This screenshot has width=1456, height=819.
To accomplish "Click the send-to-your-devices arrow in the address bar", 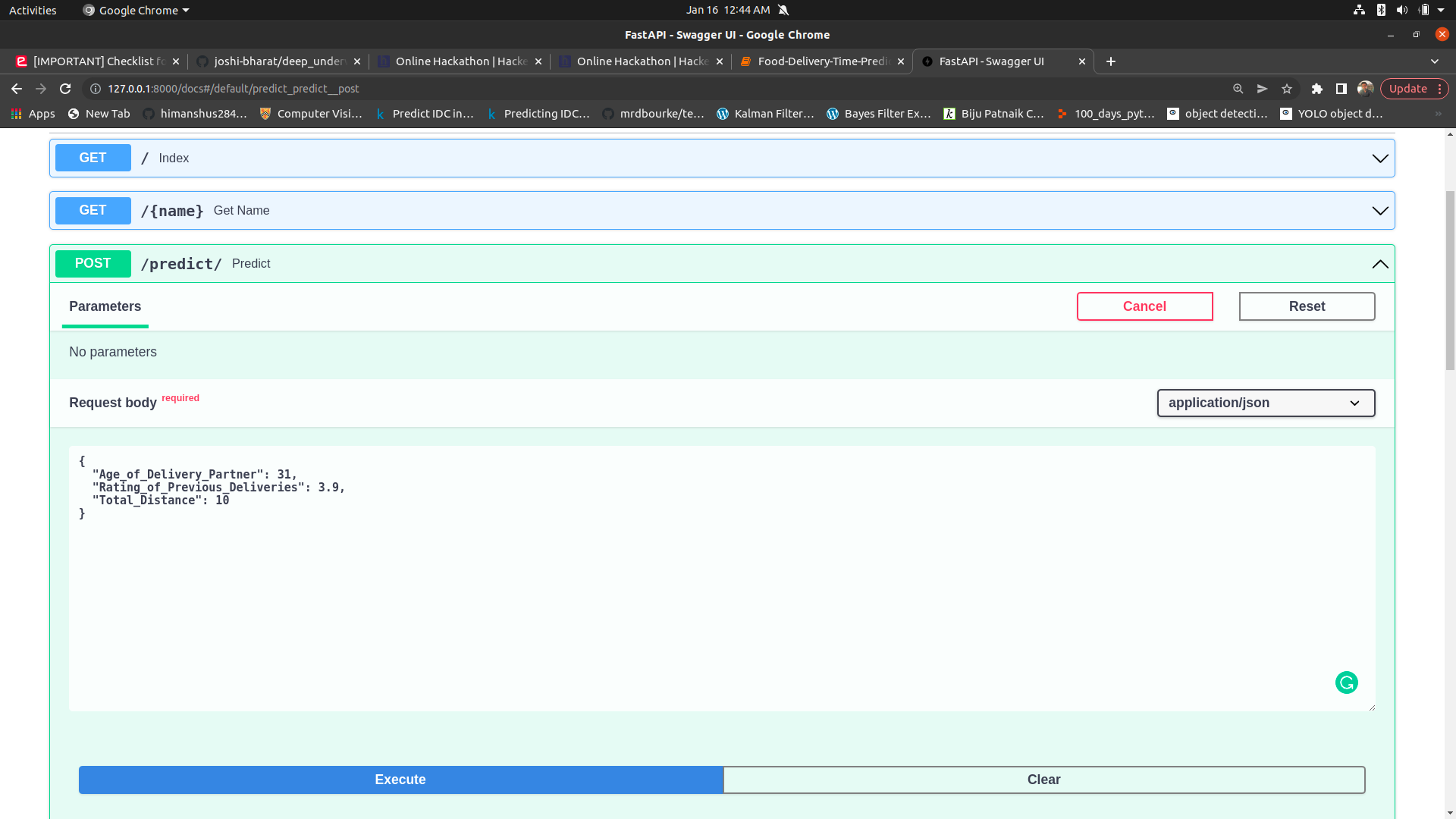I will 1263,89.
